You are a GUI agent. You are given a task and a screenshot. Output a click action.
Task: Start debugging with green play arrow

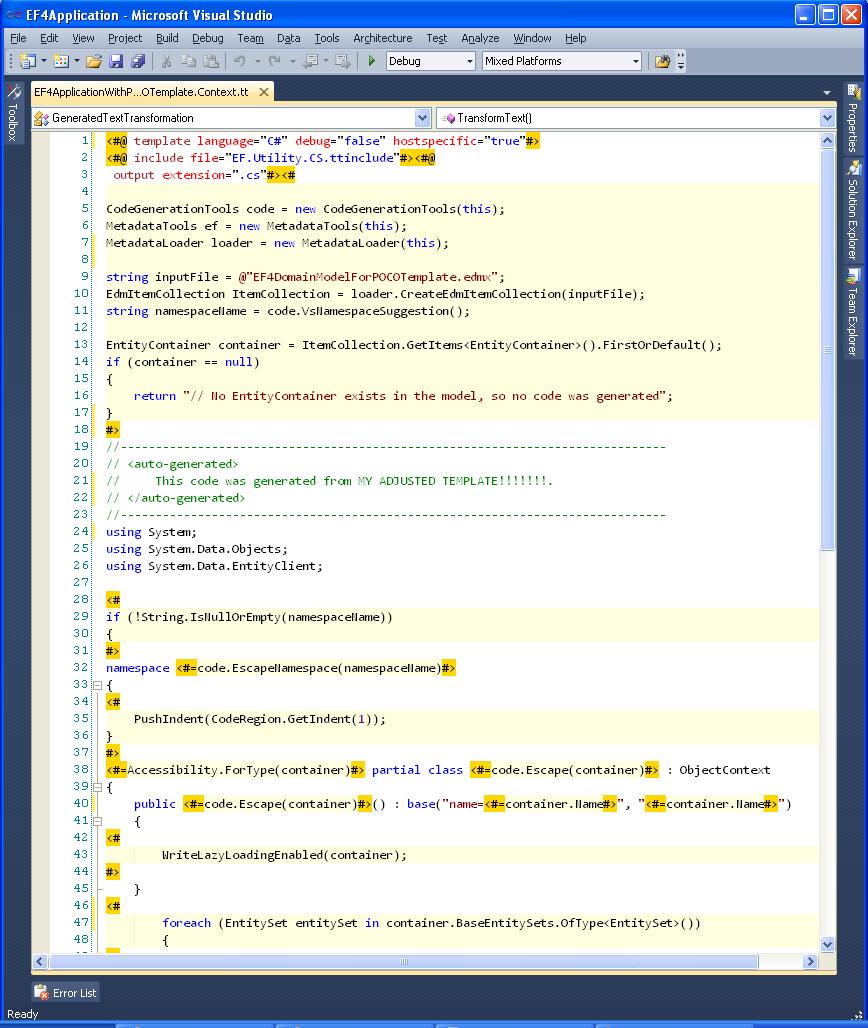click(x=372, y=61)
